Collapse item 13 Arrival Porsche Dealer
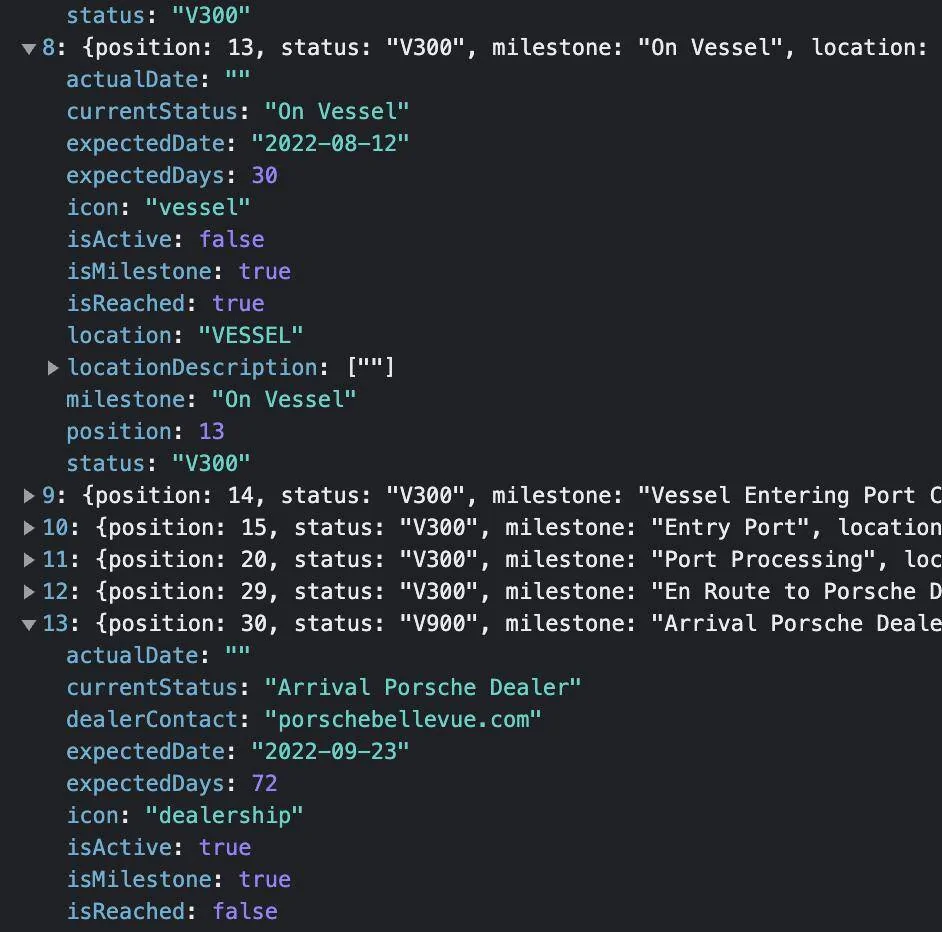This screenshot has width=942, height=932. (x=28, y=624)
